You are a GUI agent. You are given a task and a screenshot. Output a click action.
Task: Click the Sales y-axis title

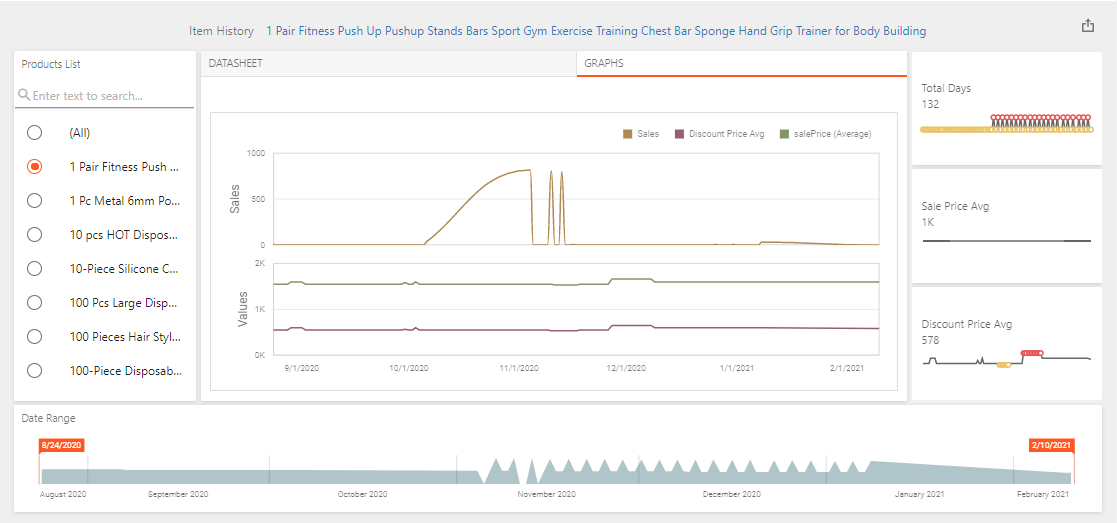(x=236, y=199)
